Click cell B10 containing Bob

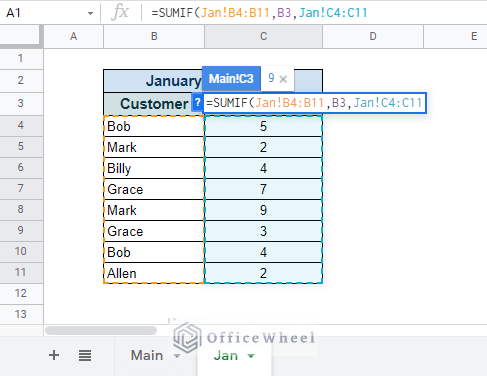point(154,252)
